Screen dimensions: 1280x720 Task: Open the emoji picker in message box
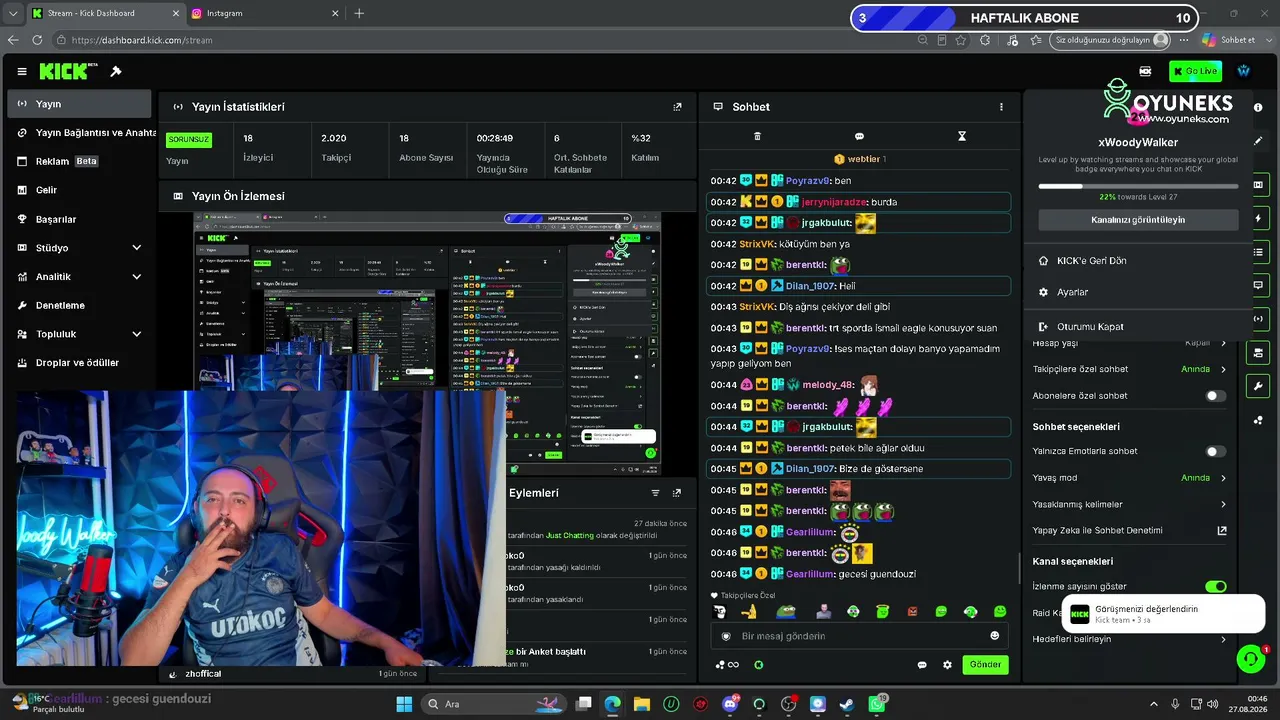994,636
